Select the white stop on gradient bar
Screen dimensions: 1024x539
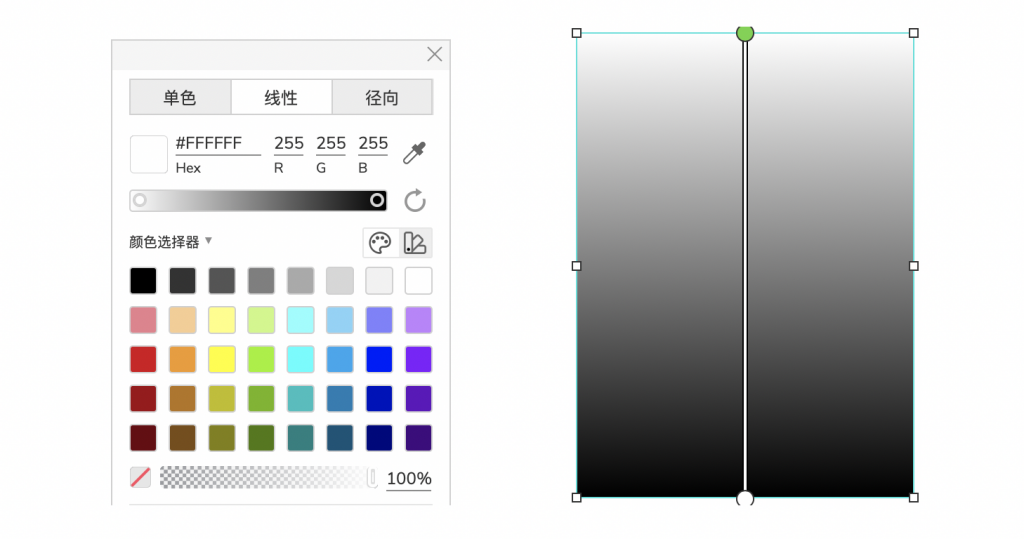(140, 201)
